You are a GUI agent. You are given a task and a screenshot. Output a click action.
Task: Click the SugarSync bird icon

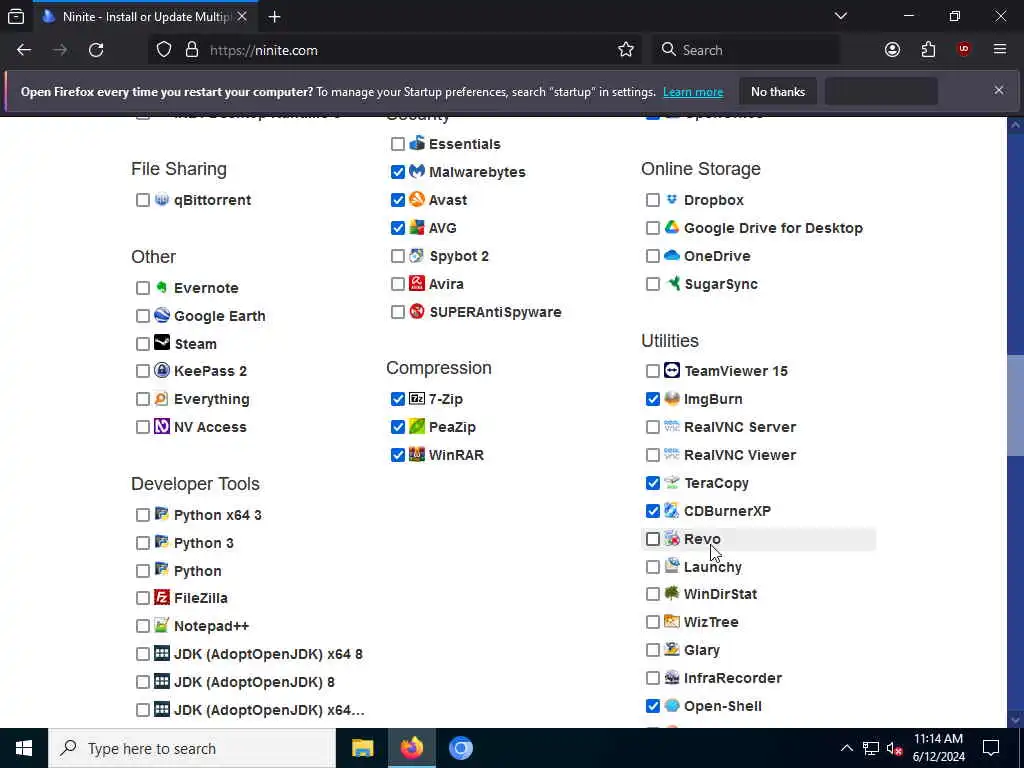671,283
